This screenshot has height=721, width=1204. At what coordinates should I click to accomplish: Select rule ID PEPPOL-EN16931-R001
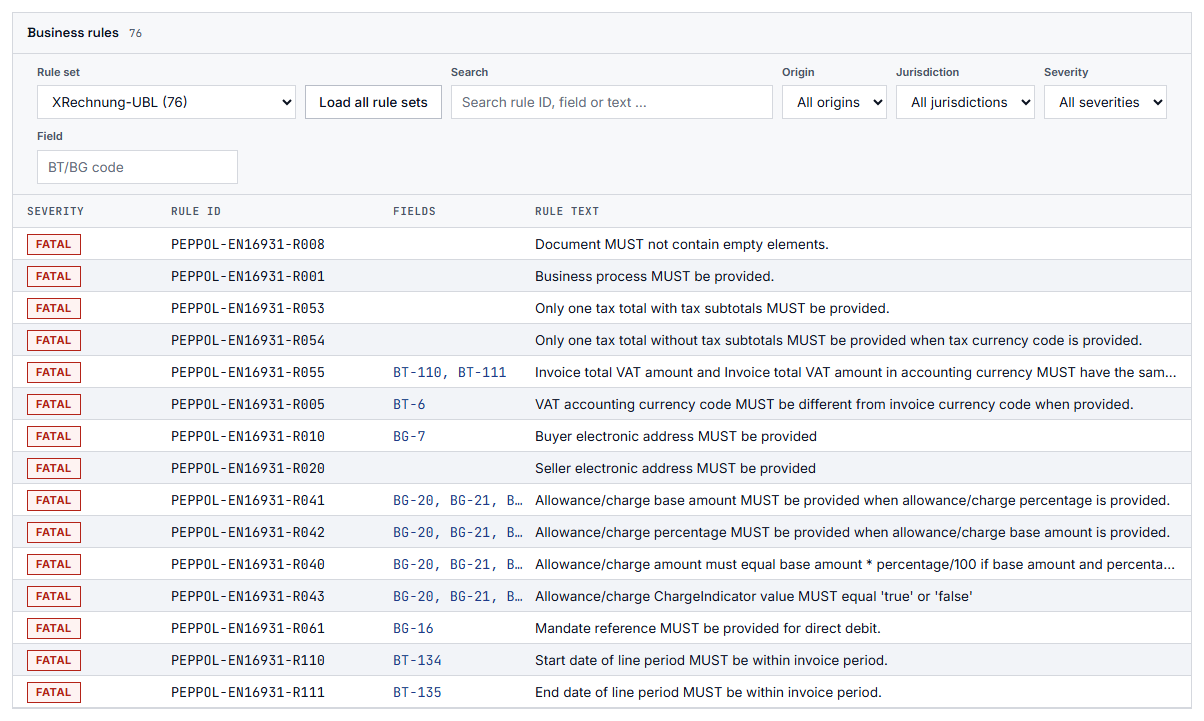(248, 276)
